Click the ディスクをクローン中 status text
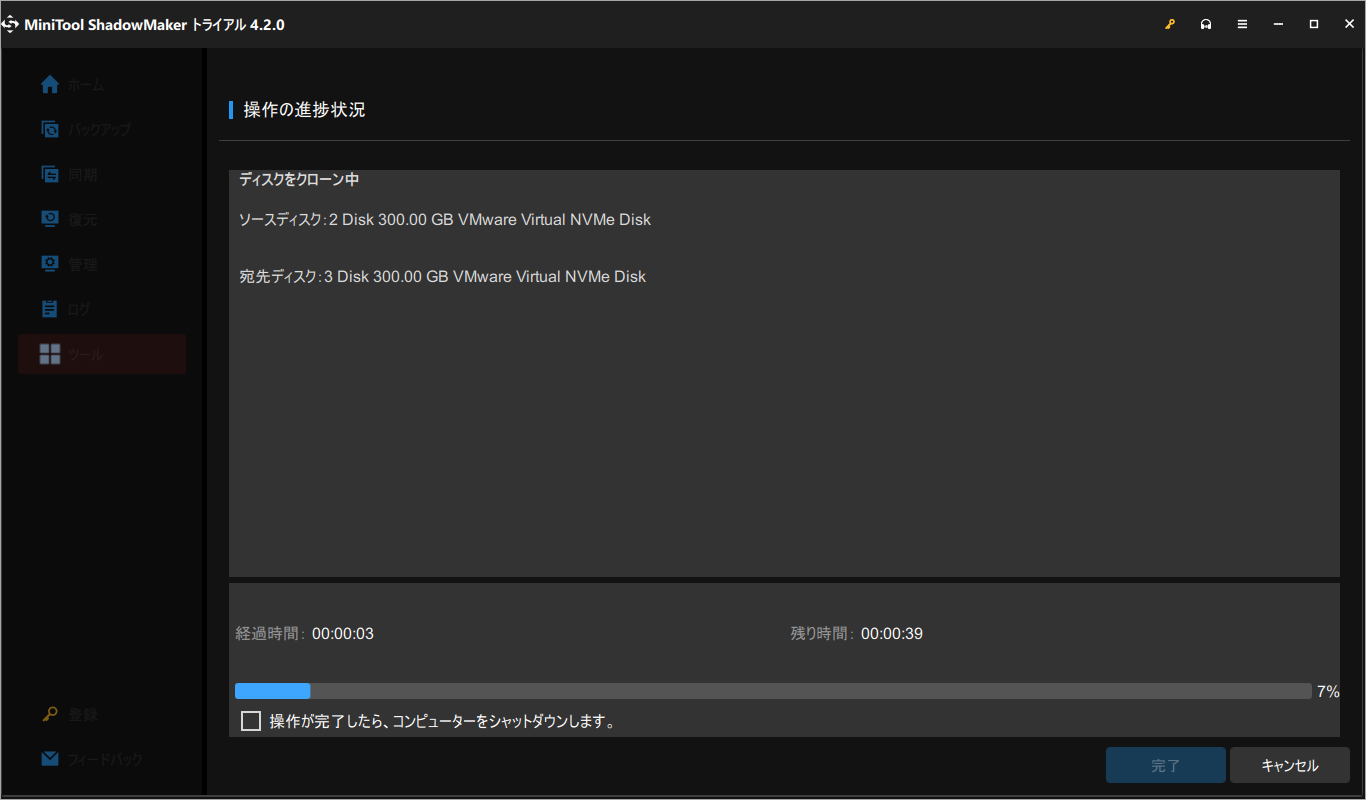Screen dimensions: 1366x800 pos(299,180)
